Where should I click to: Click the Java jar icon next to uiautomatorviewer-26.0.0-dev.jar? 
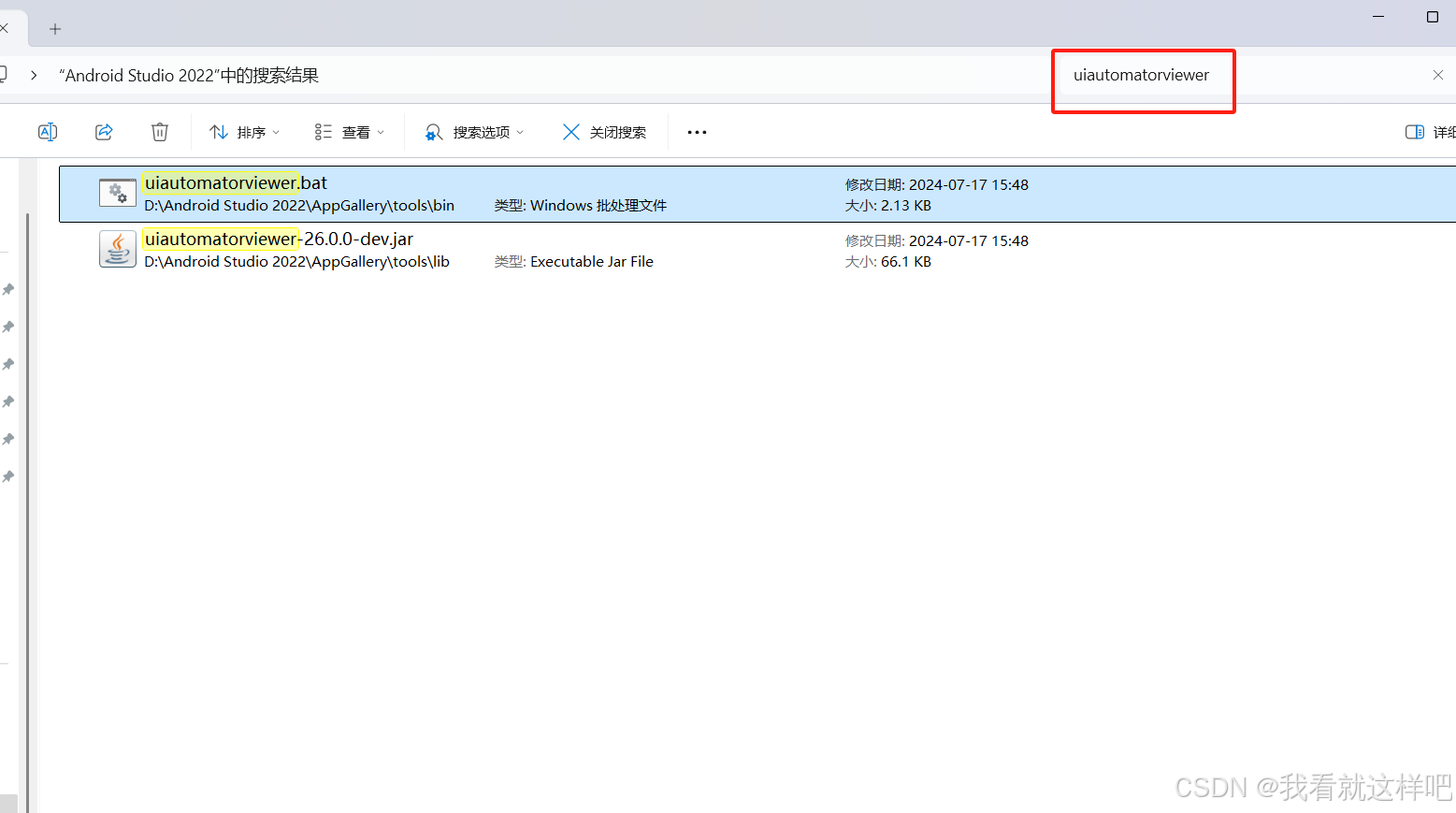coord(117,248)
